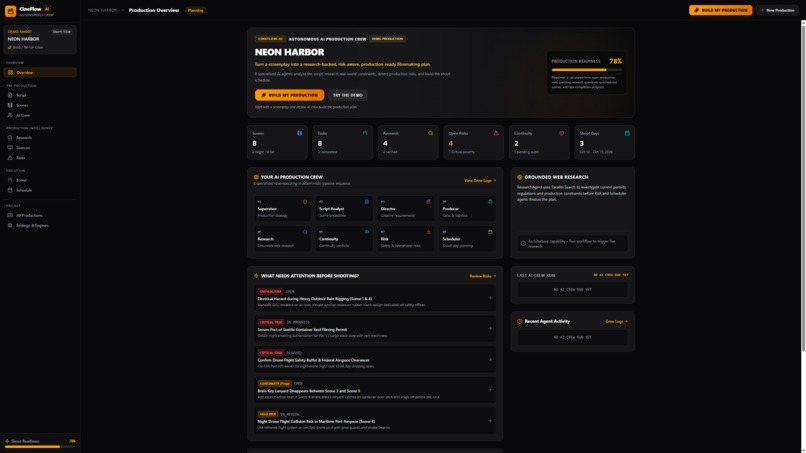806x453 pixels.
Task: Click the Continuity stat card icon
Action: 561,133
